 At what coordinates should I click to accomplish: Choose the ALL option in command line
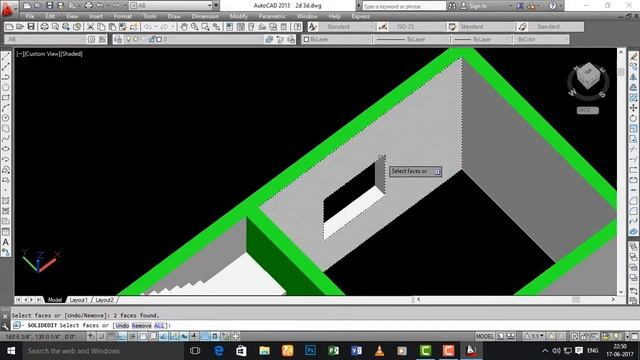(x=159, y=326)
